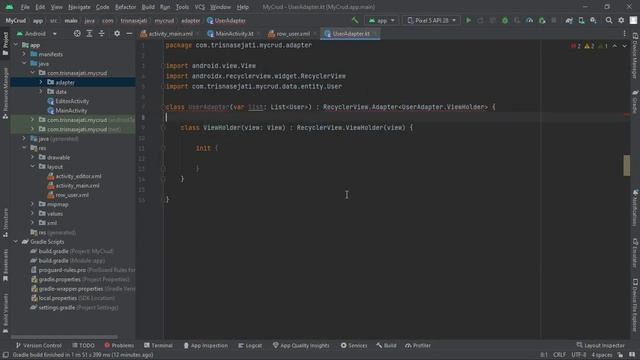
Task: Go to previous highlighted error arrow
Action: (615, 46)
